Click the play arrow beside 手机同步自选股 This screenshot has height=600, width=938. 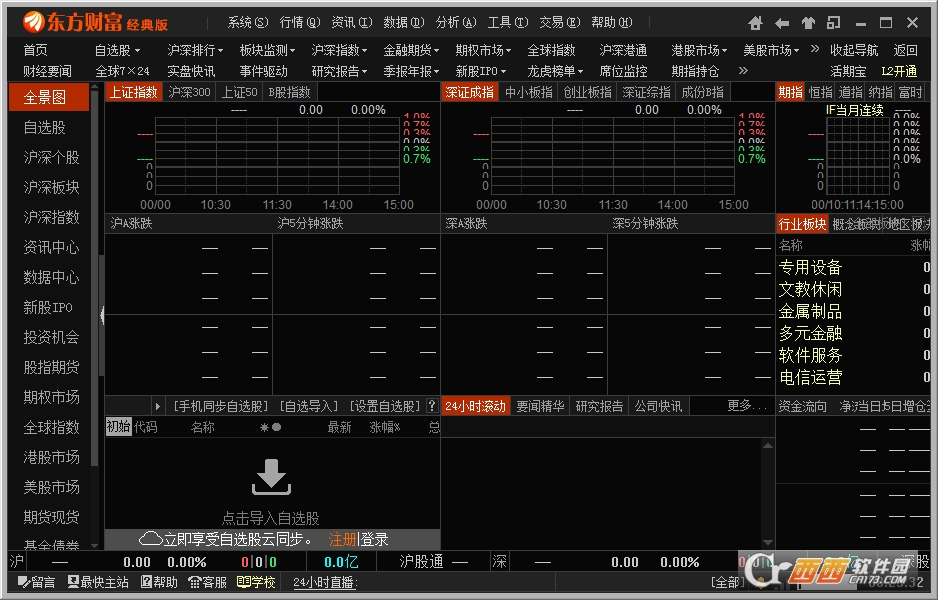[157, 407]
